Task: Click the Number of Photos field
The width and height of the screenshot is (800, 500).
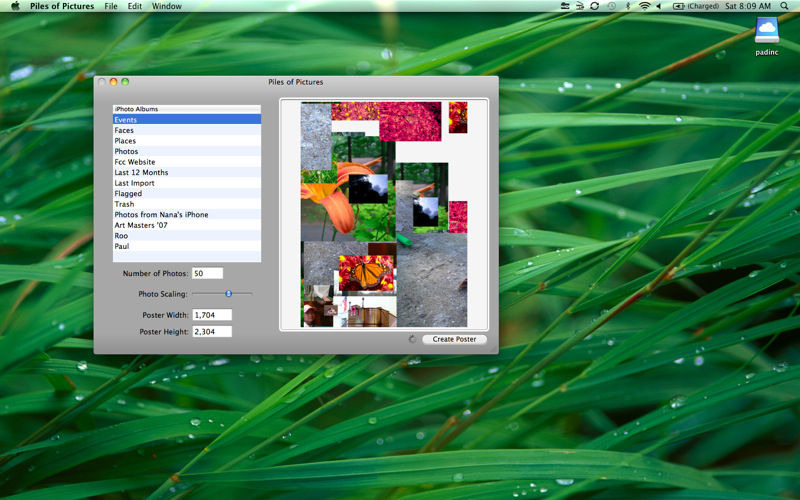Action: tap(207, 273)
